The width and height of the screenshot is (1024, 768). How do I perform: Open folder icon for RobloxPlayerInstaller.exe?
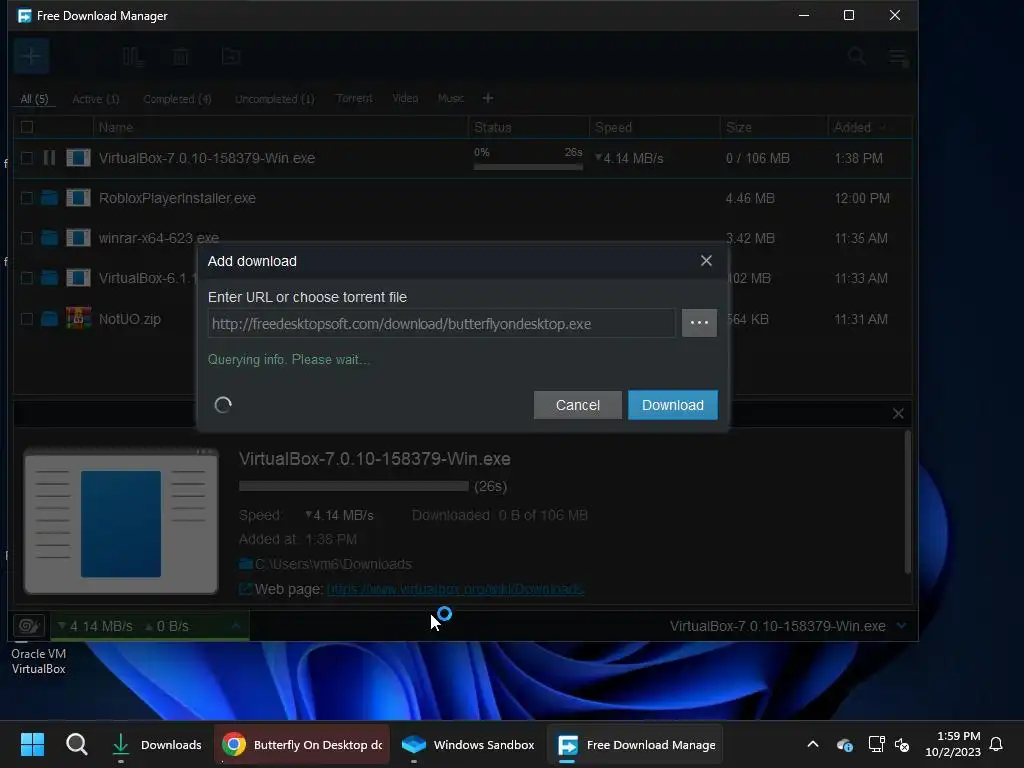[50, 198]
